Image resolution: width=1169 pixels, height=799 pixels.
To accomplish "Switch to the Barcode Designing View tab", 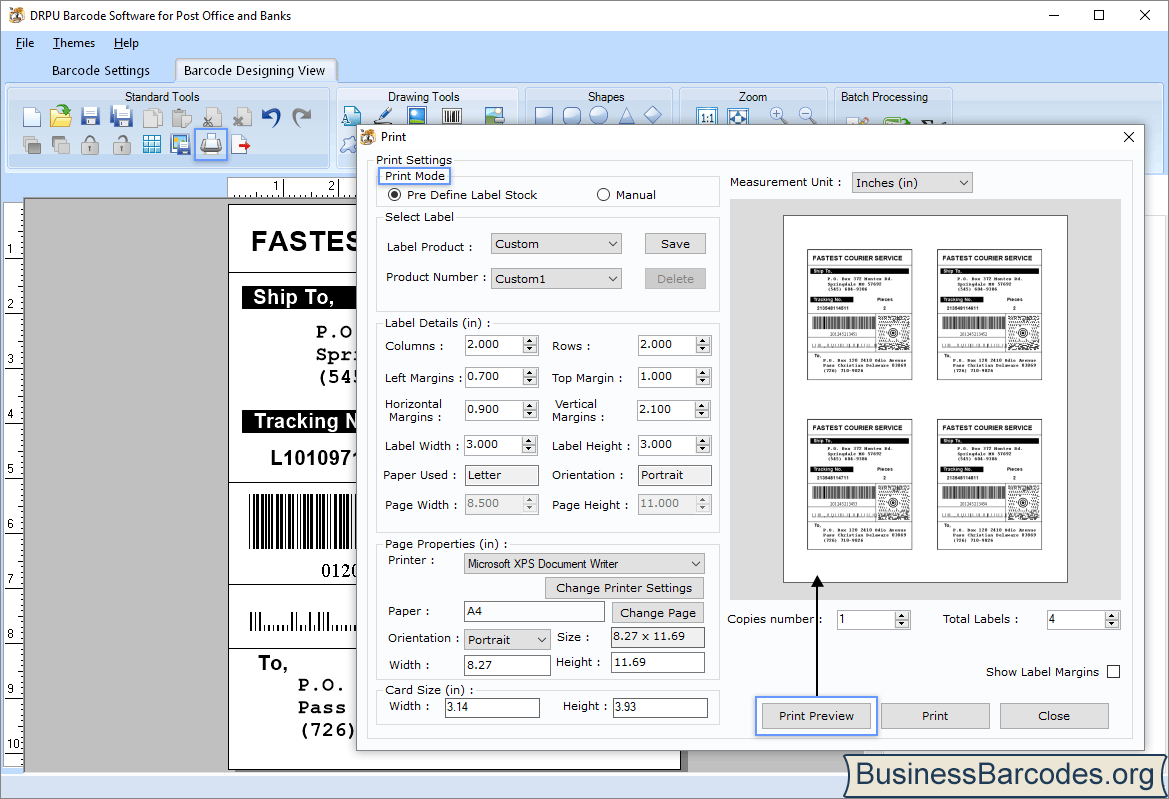I will pyautogui.click(x=254, y=70).
